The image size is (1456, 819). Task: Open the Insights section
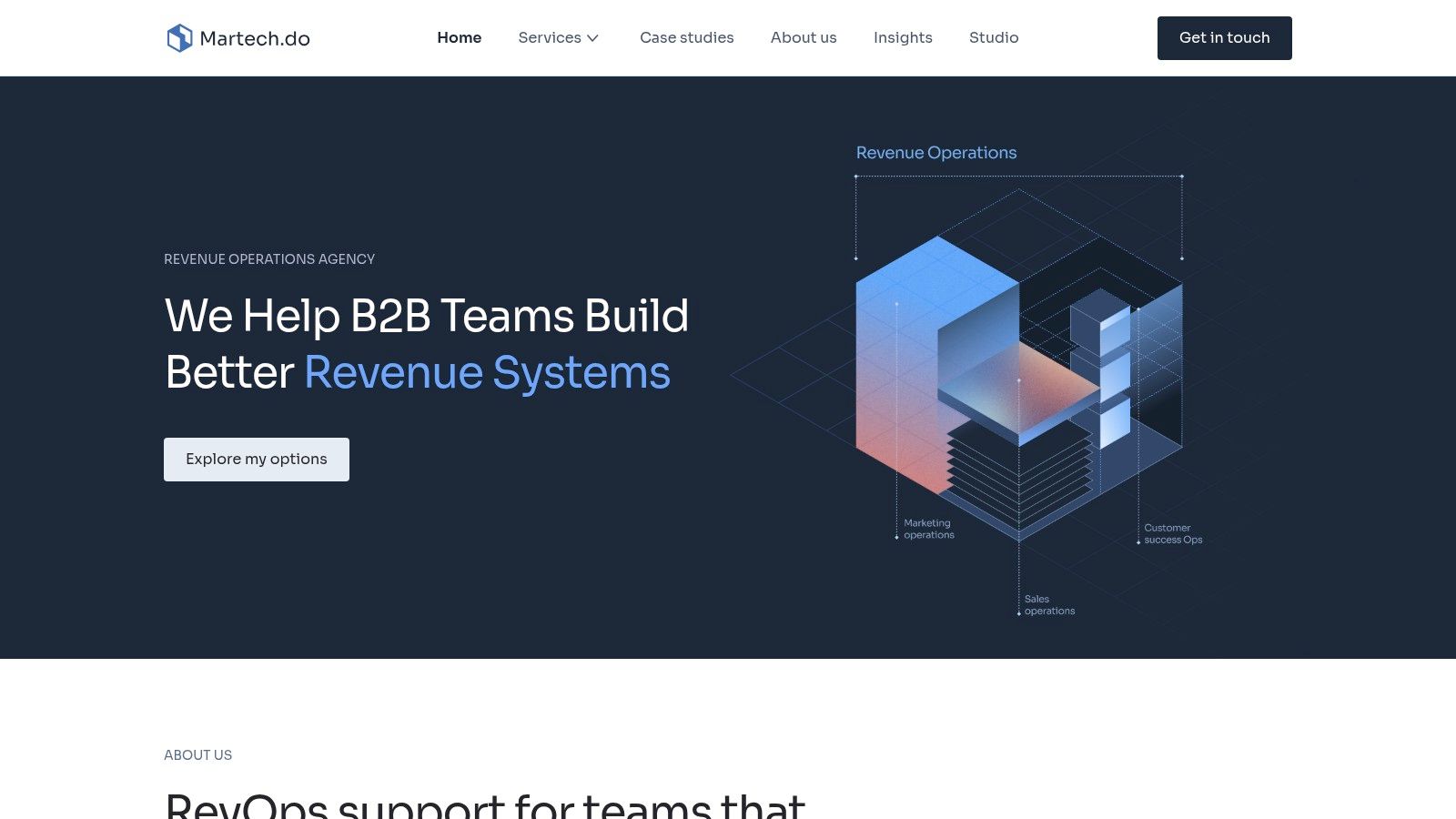click(x=903, y=37)
